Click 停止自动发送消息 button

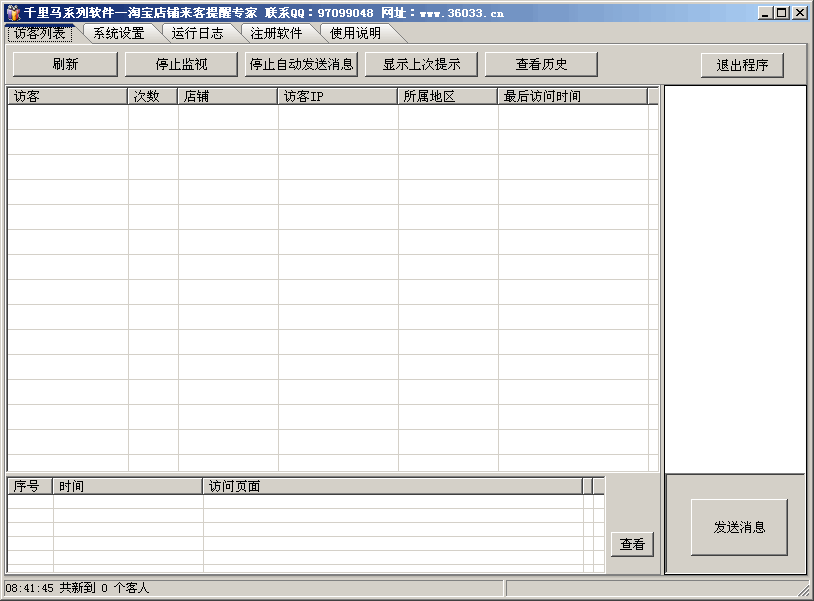point(301,64)
